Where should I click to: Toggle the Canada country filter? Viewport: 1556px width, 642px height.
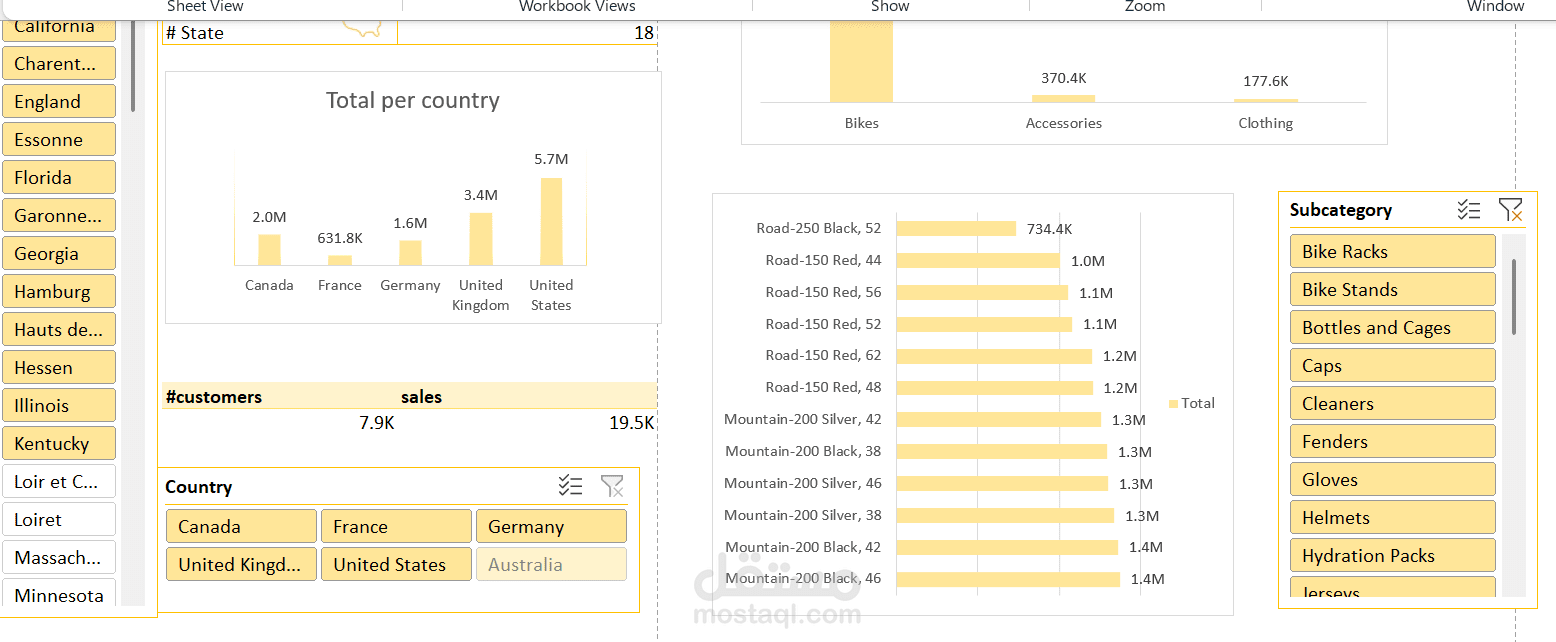(x=241, y=526)
